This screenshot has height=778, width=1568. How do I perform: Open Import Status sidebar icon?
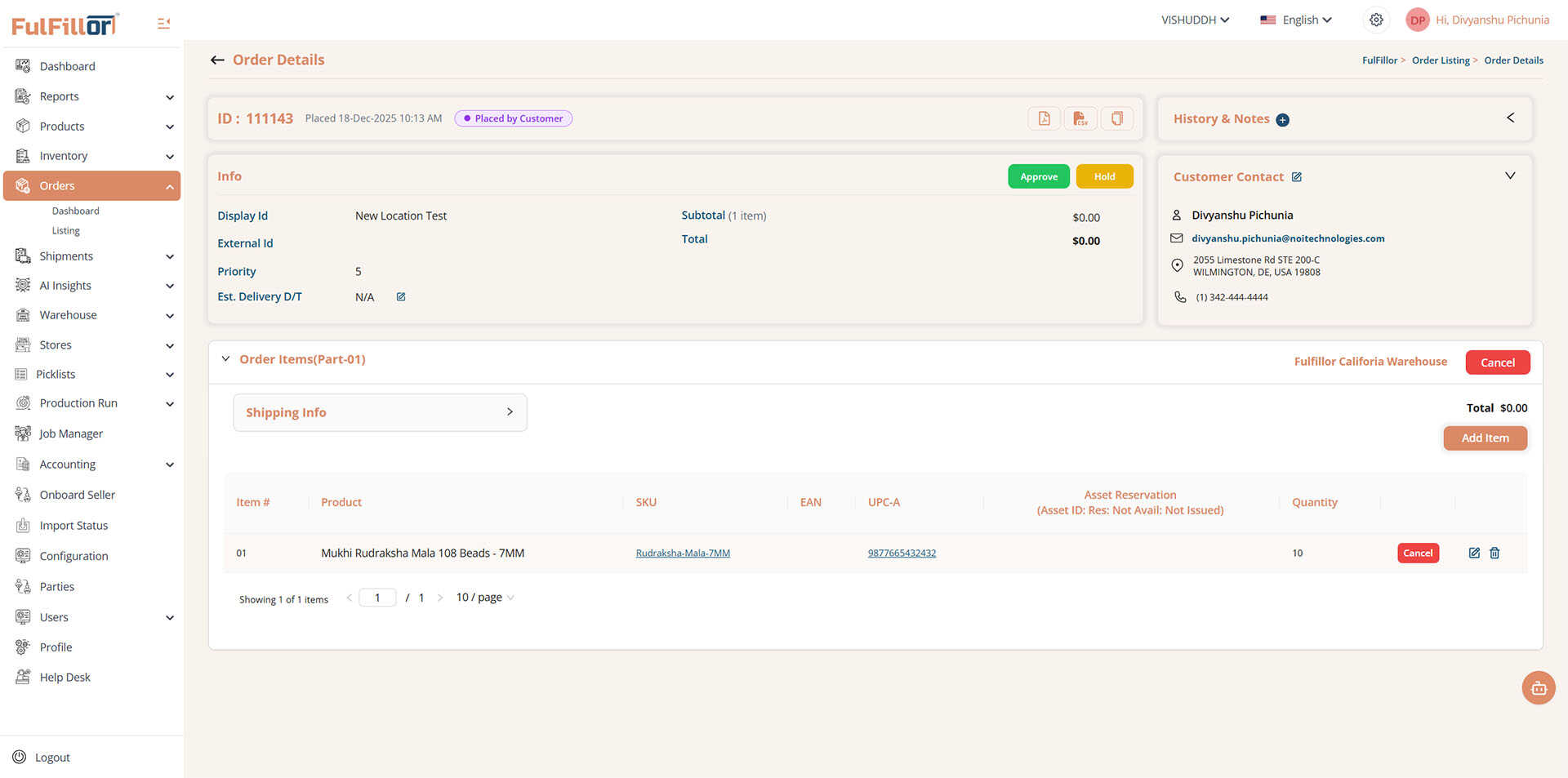pyautogui.click(x=23, y=526)
